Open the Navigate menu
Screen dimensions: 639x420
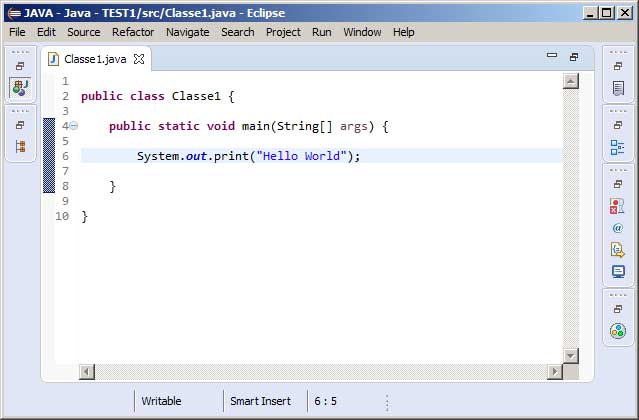(x=187, y=32)
